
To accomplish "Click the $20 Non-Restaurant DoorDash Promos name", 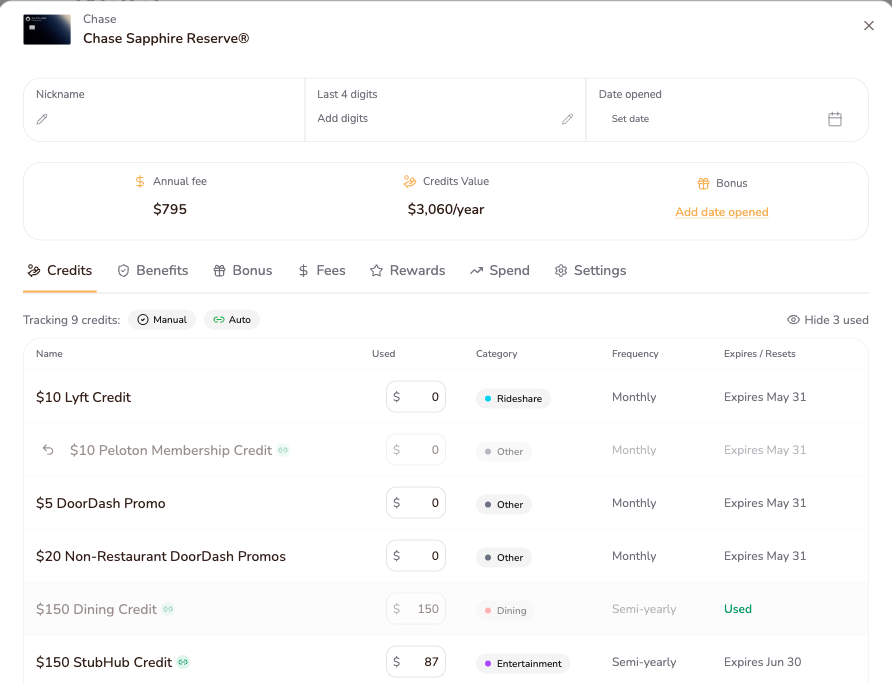I will point(161,556).
